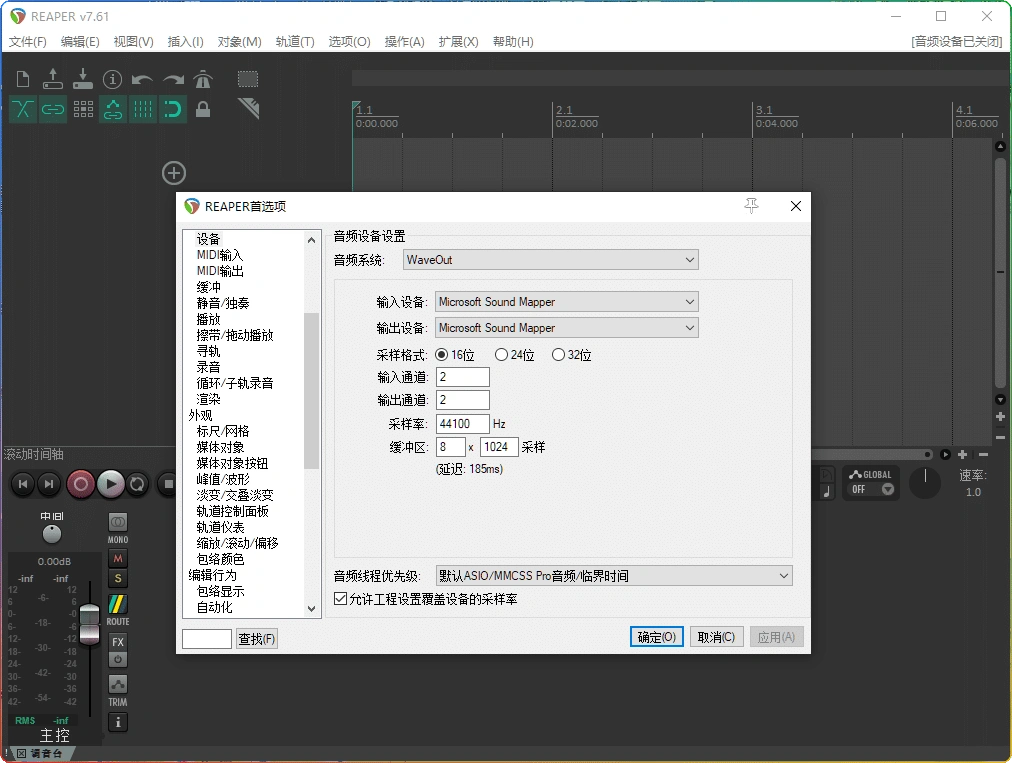The image size is (1012, 763).
Task: Click the 应用 button in preferences
Action: click(x=776, y=636)
